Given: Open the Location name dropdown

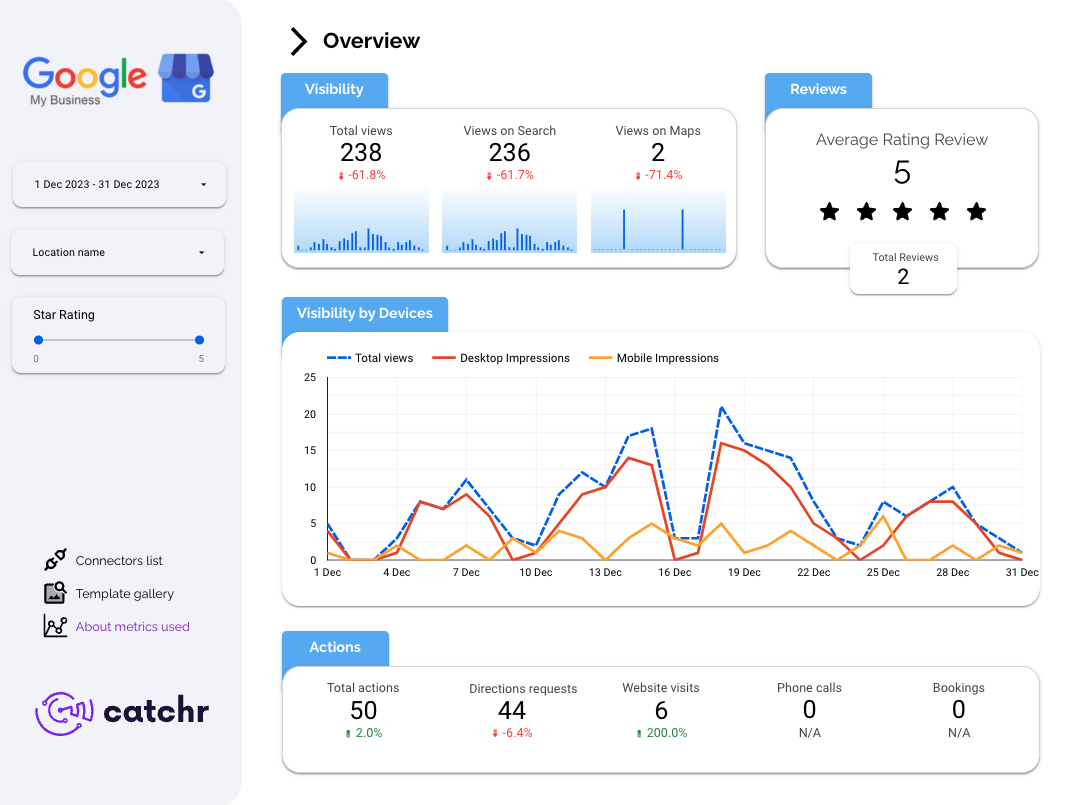Looking at the screenshot, I should coord(117,252).
